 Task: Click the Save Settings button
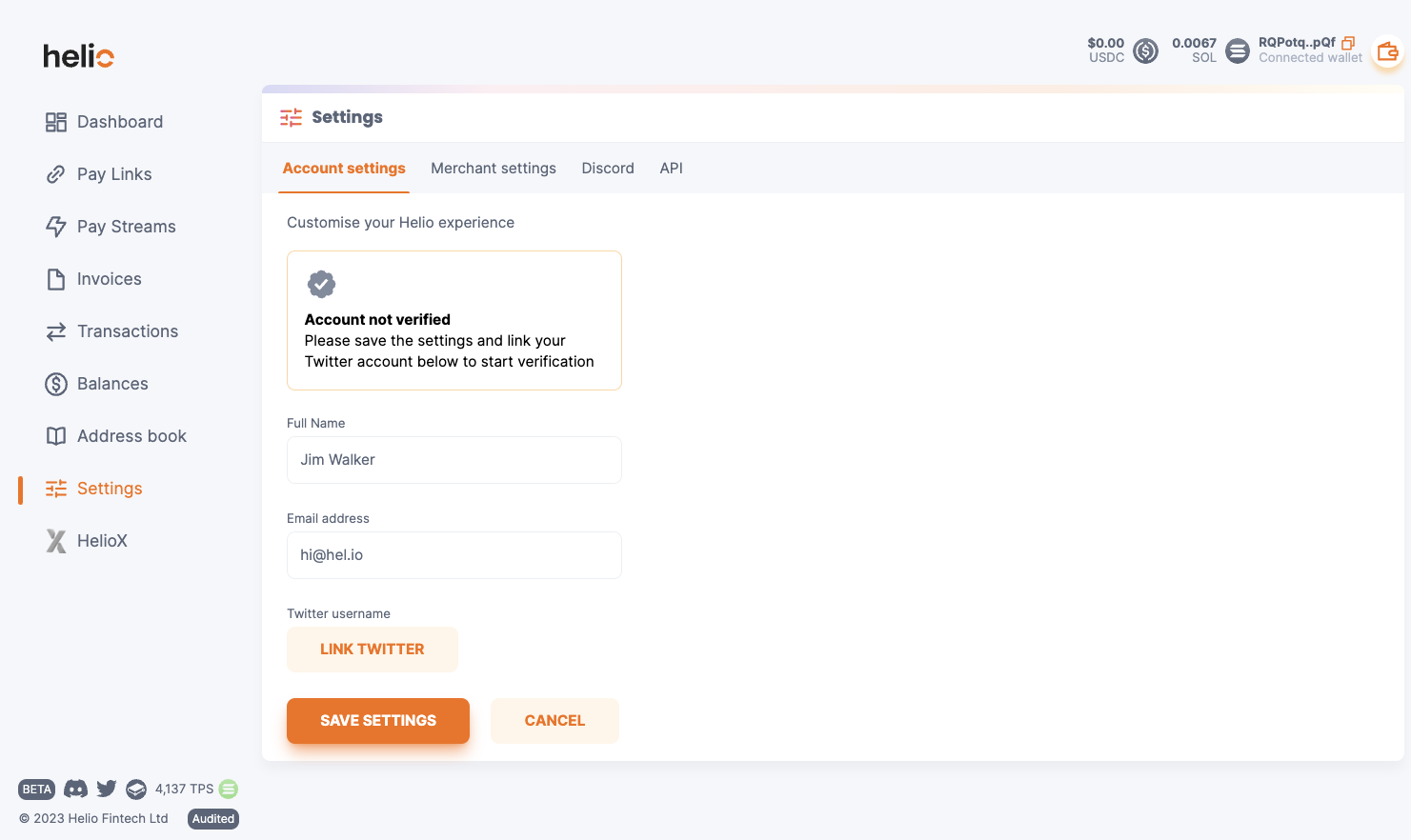point(378,721)
